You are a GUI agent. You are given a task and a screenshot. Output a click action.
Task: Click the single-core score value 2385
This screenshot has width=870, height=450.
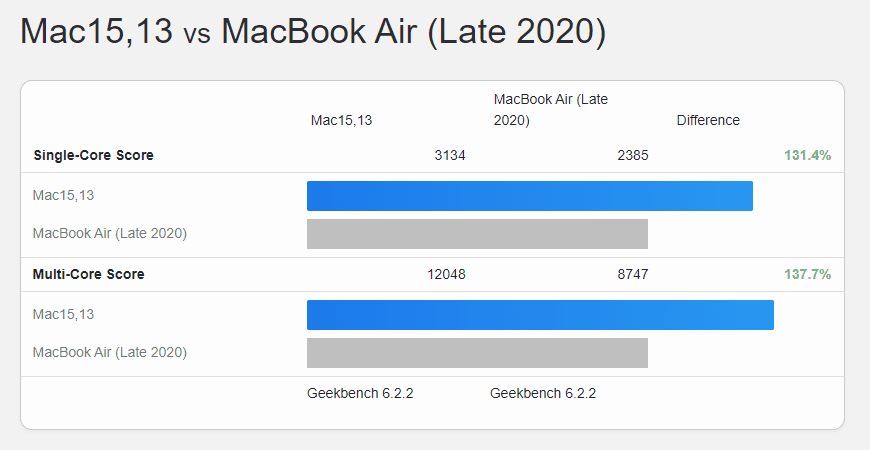pyautogui.click(x=632, y=155)
